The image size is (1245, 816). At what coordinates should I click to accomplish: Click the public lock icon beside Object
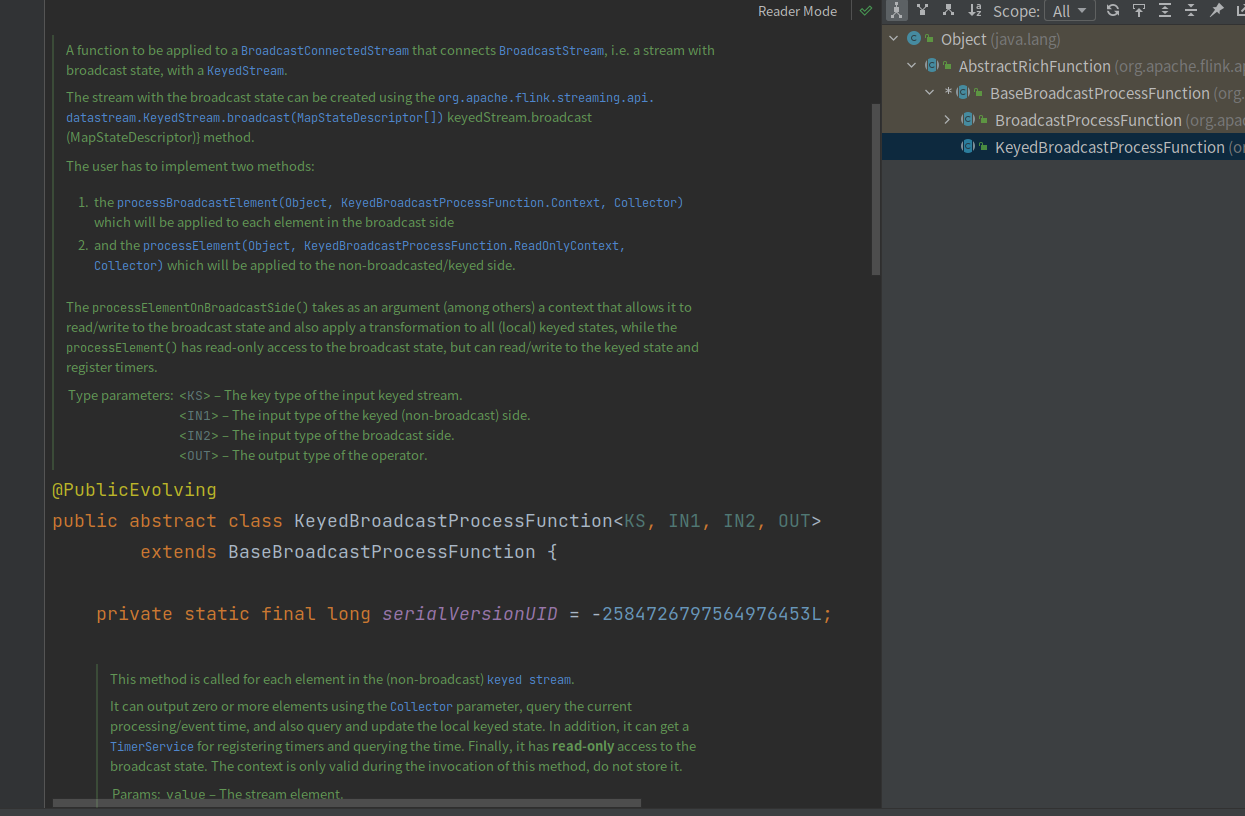tap(930, 40)
